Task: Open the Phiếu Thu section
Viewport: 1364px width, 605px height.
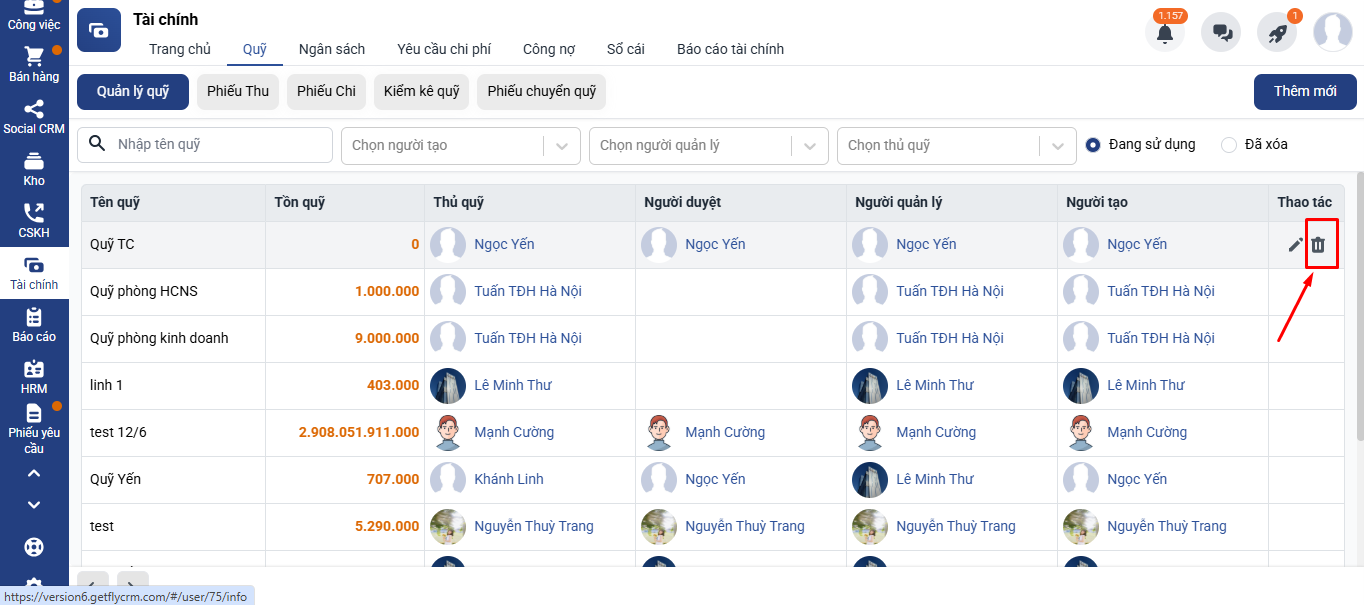Action: click(238, 91)
